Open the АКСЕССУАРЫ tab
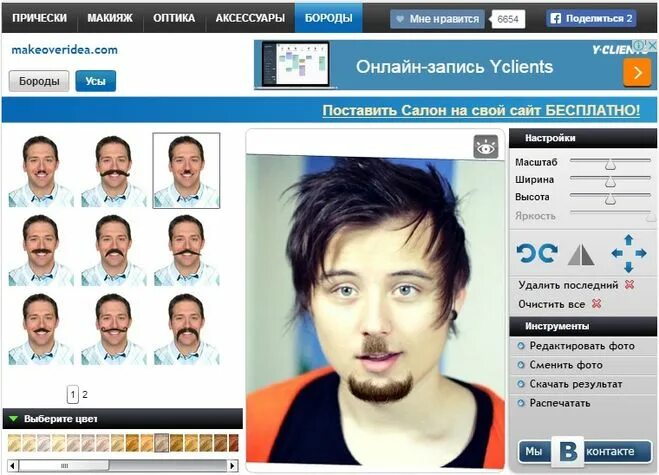The width and height of the screenshot is (659, 475). (250, 18)
